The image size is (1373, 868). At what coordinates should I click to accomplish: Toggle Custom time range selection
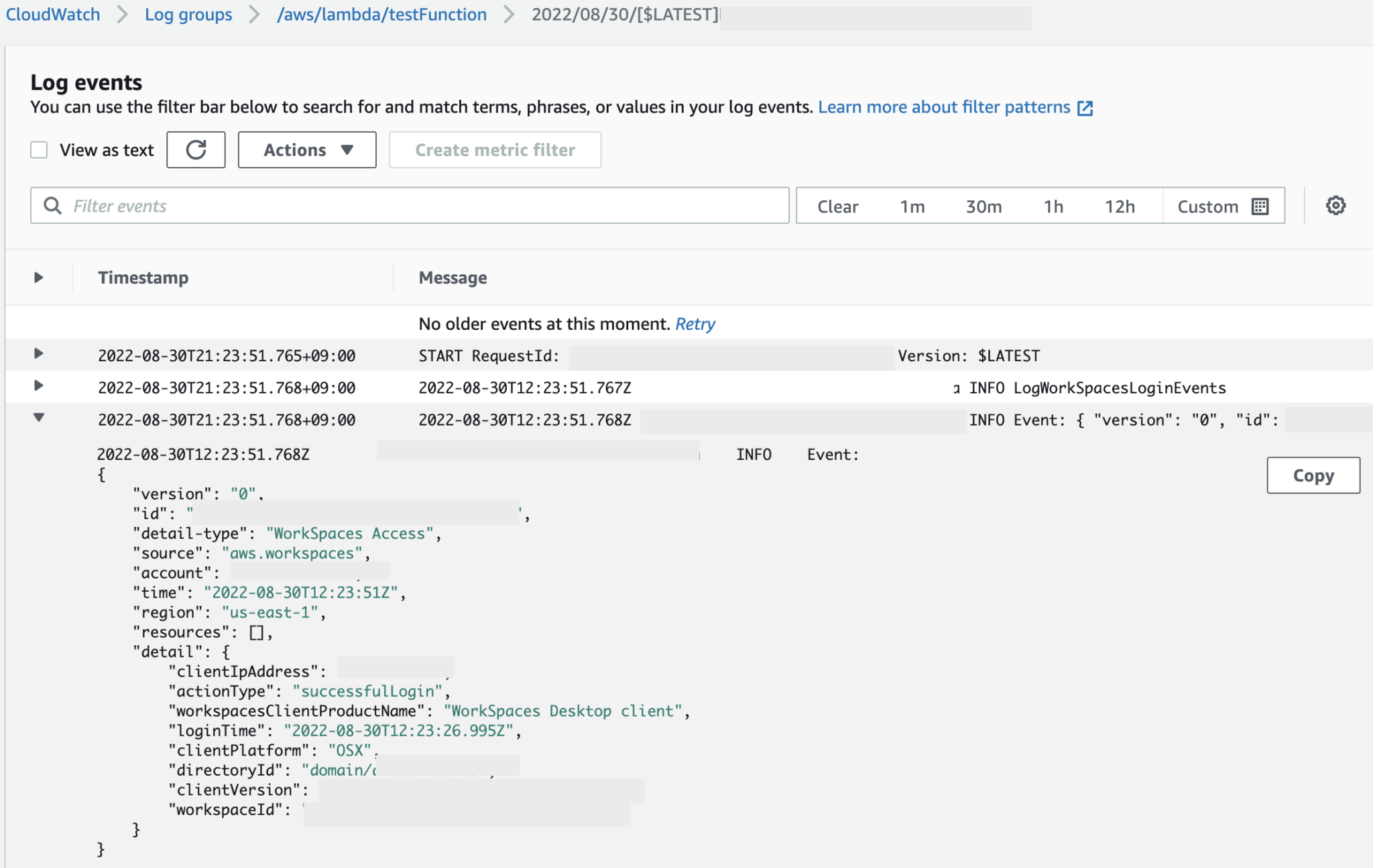1208,206
